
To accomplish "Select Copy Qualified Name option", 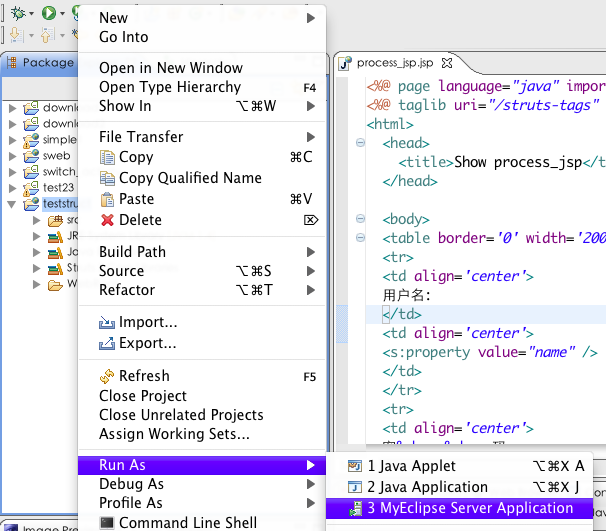I will [190, 178].
